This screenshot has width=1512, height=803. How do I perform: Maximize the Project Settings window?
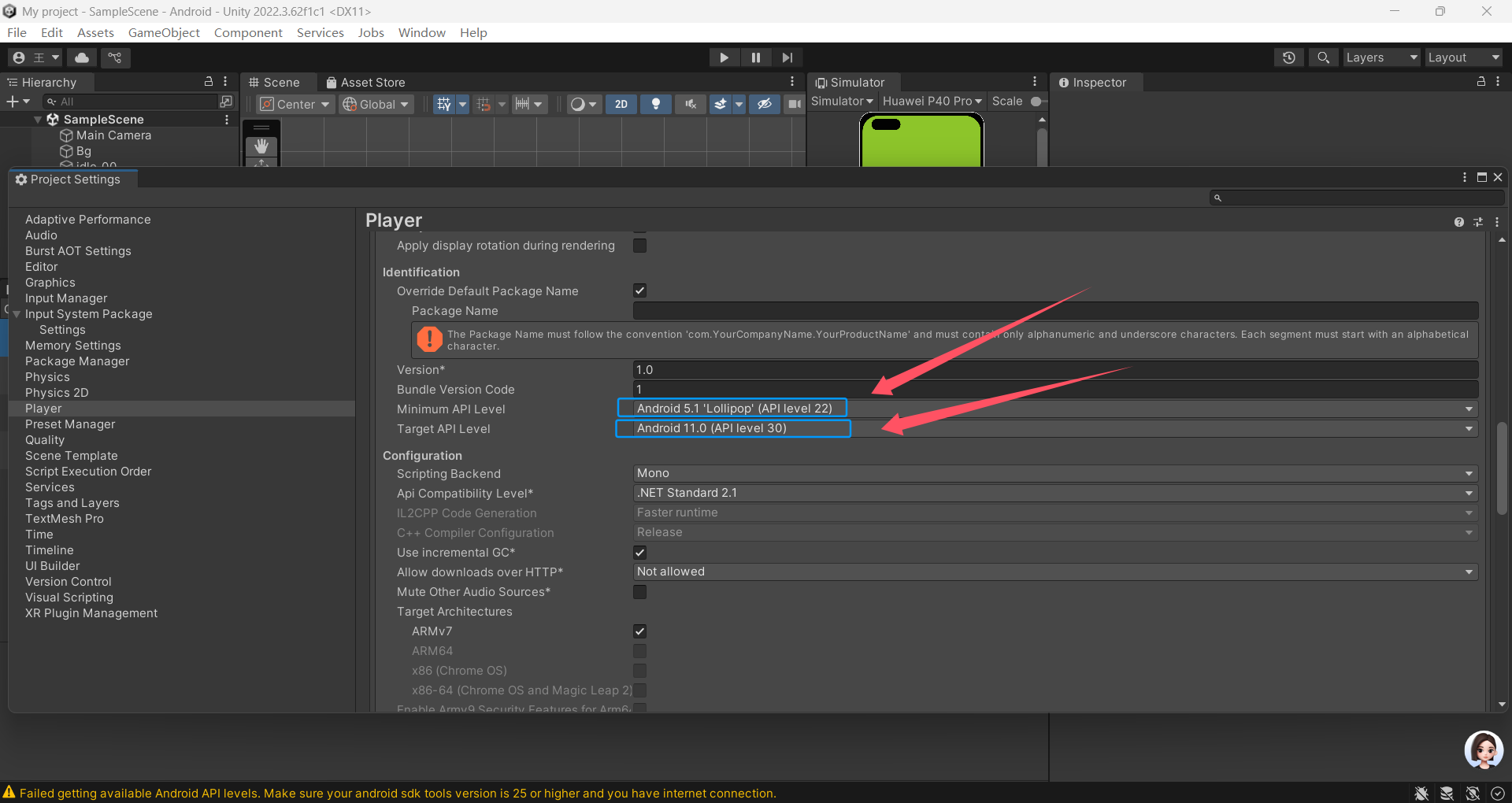click(x=1481, y=177)
